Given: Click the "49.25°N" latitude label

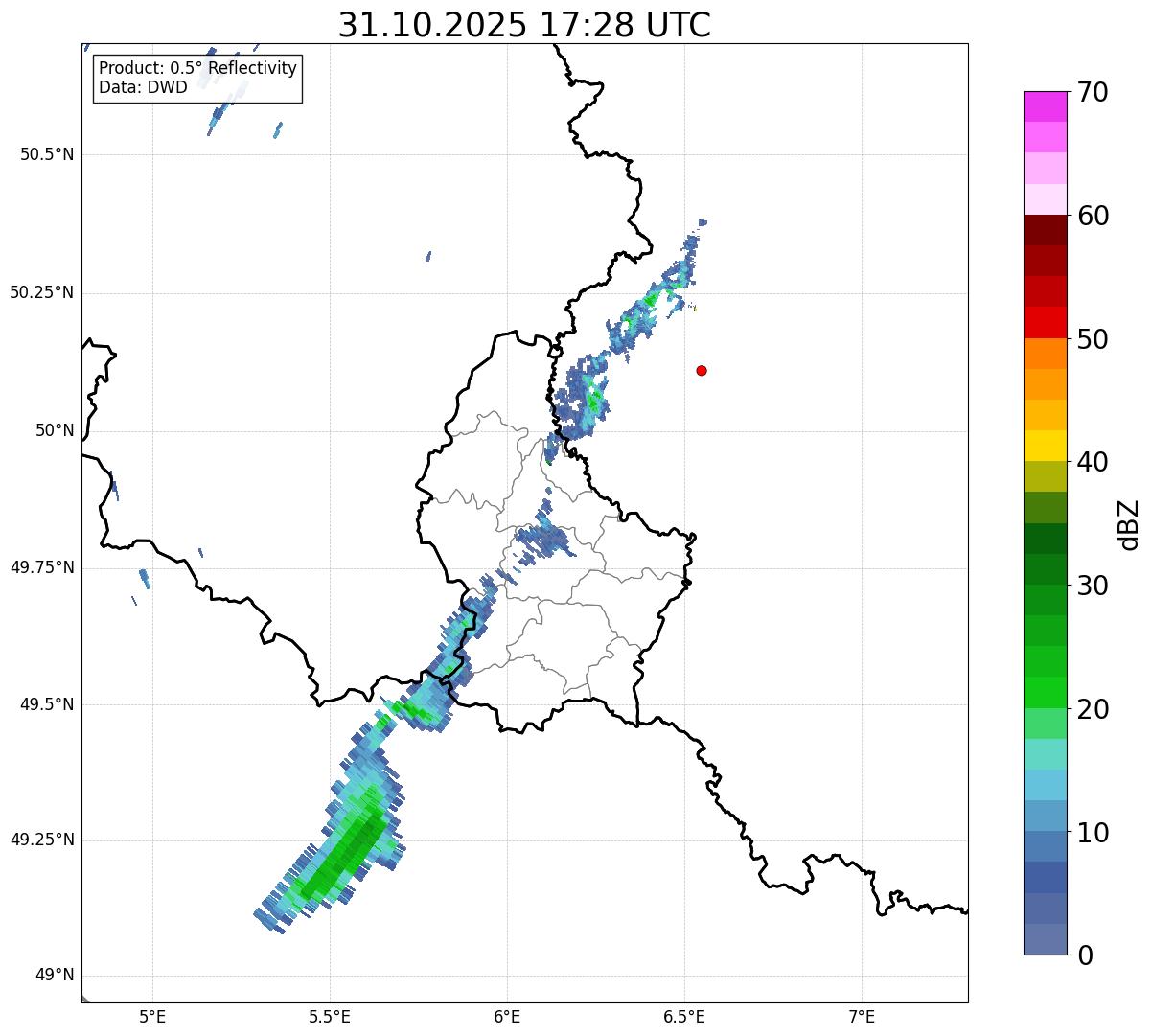Looking at the screenshot, I should pos(42,840).
